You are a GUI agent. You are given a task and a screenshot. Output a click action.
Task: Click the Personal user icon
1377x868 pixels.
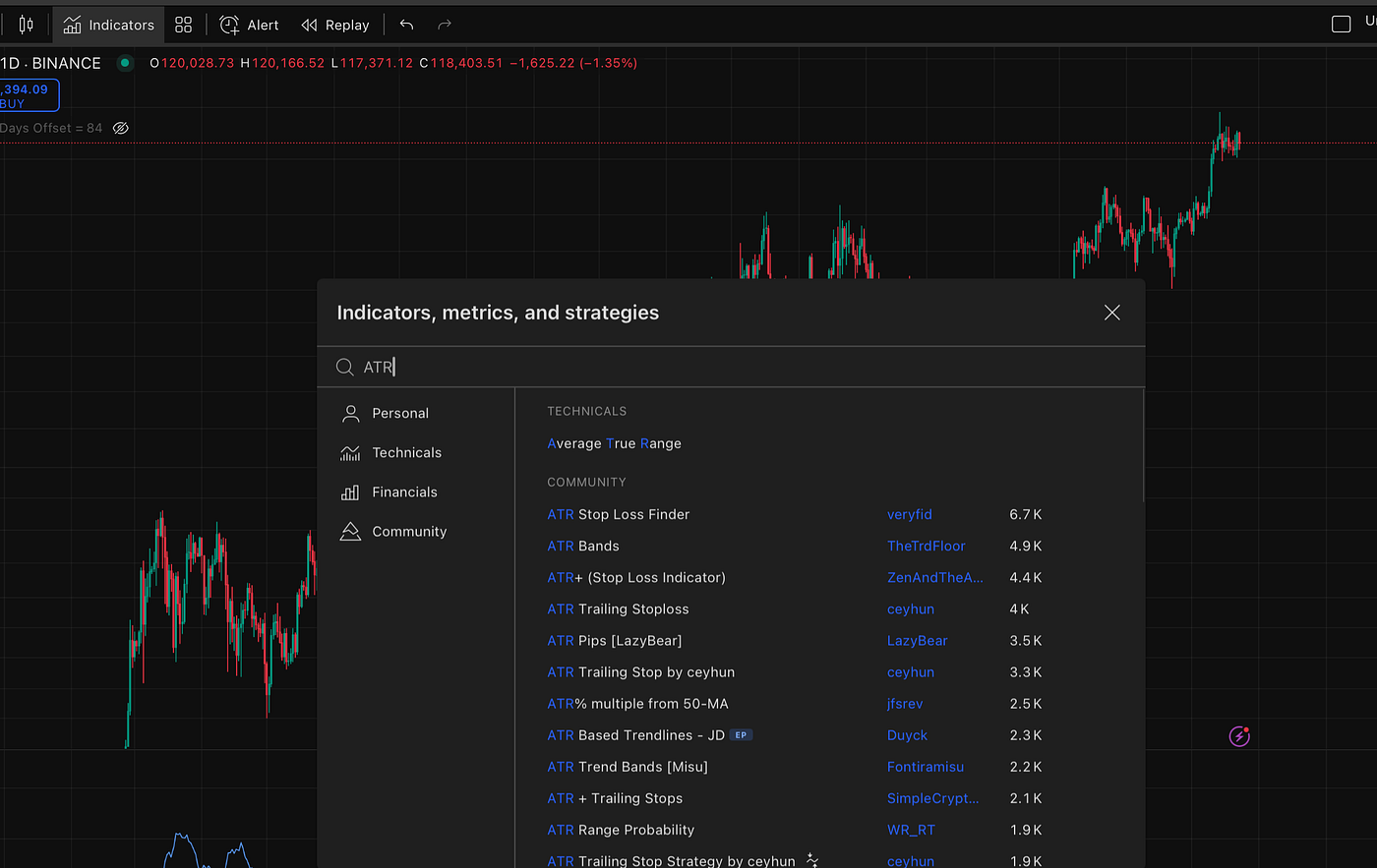point(350,413)
